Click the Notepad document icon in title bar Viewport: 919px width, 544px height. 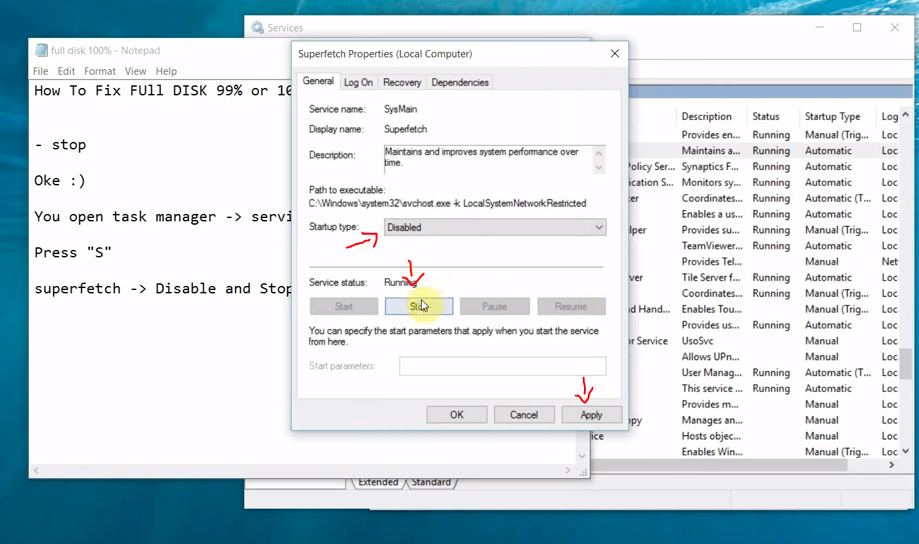click(x=41, y=50)
